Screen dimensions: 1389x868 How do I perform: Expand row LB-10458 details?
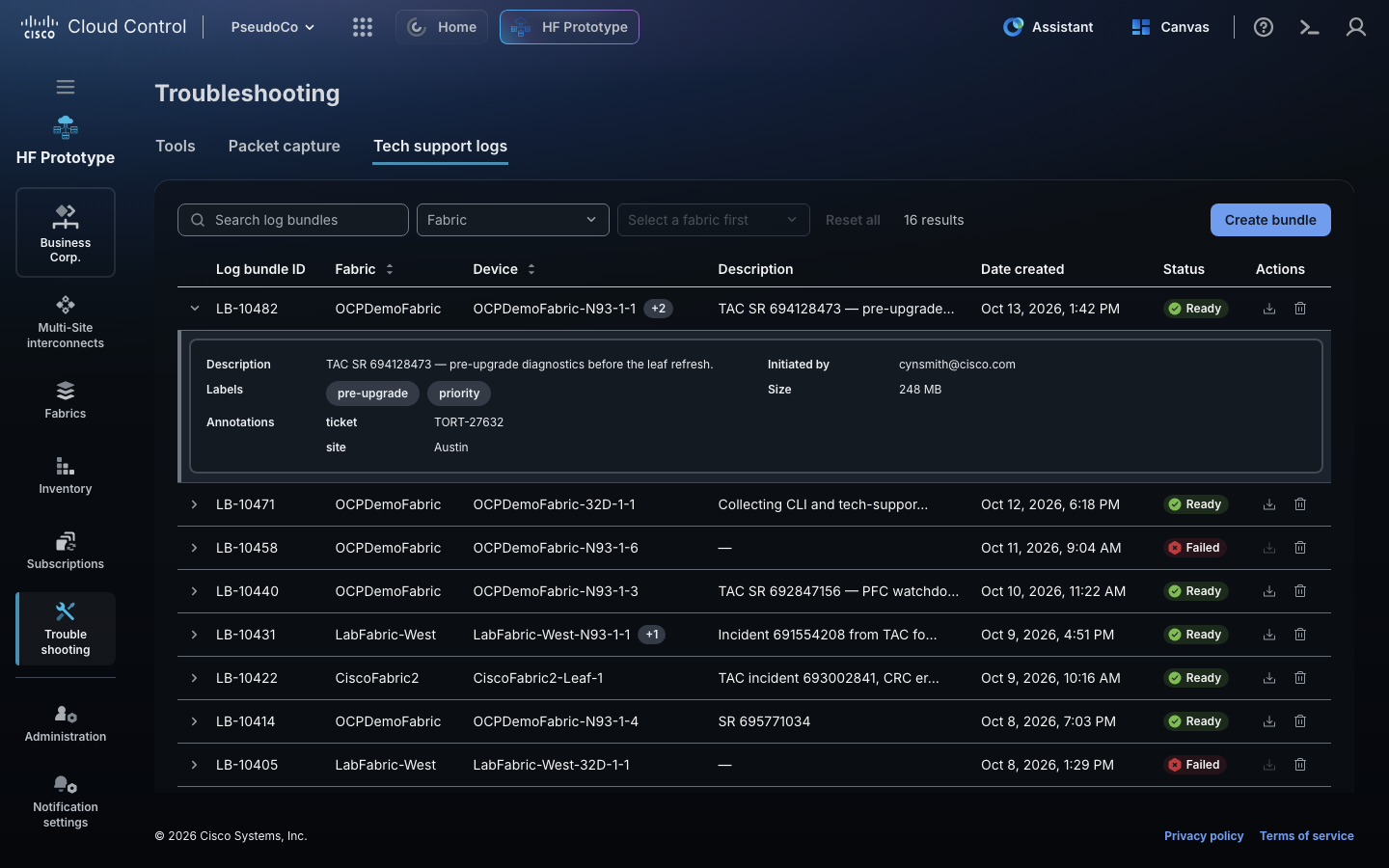[195, 548]
